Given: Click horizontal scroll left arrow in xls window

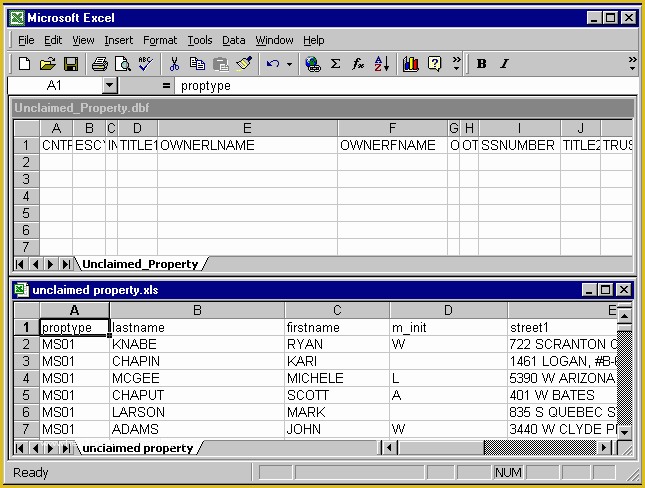Looking at the screenshot, I should 389,448.
